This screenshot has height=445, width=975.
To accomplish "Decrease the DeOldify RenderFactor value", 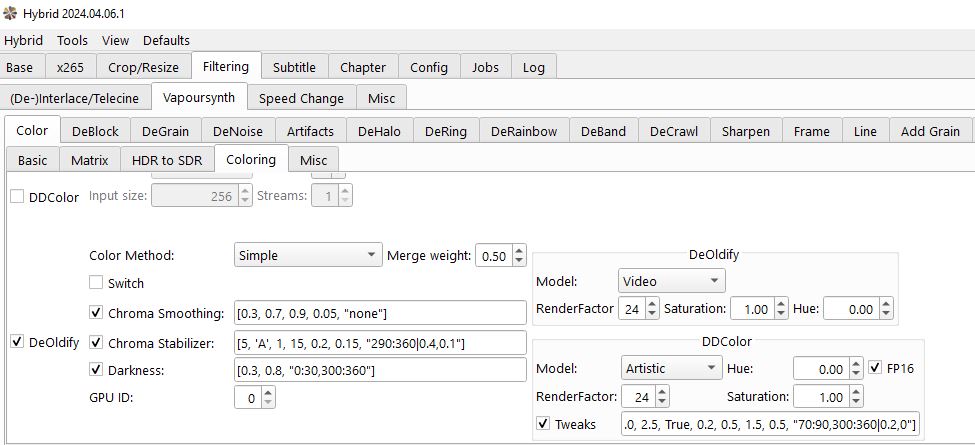I will pos(652,315).
